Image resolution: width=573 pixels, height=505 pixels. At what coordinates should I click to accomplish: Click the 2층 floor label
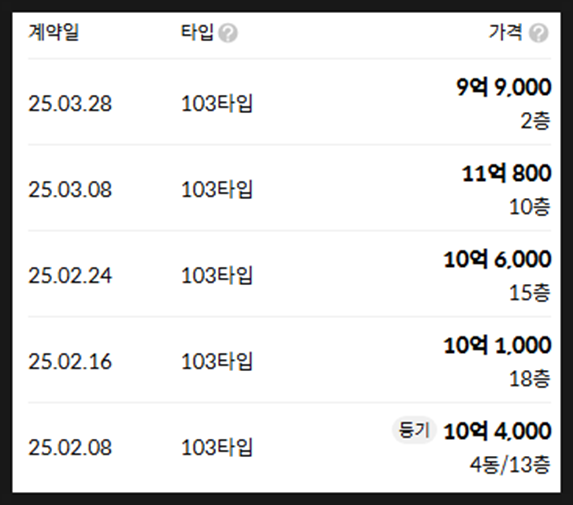[535, 121]
